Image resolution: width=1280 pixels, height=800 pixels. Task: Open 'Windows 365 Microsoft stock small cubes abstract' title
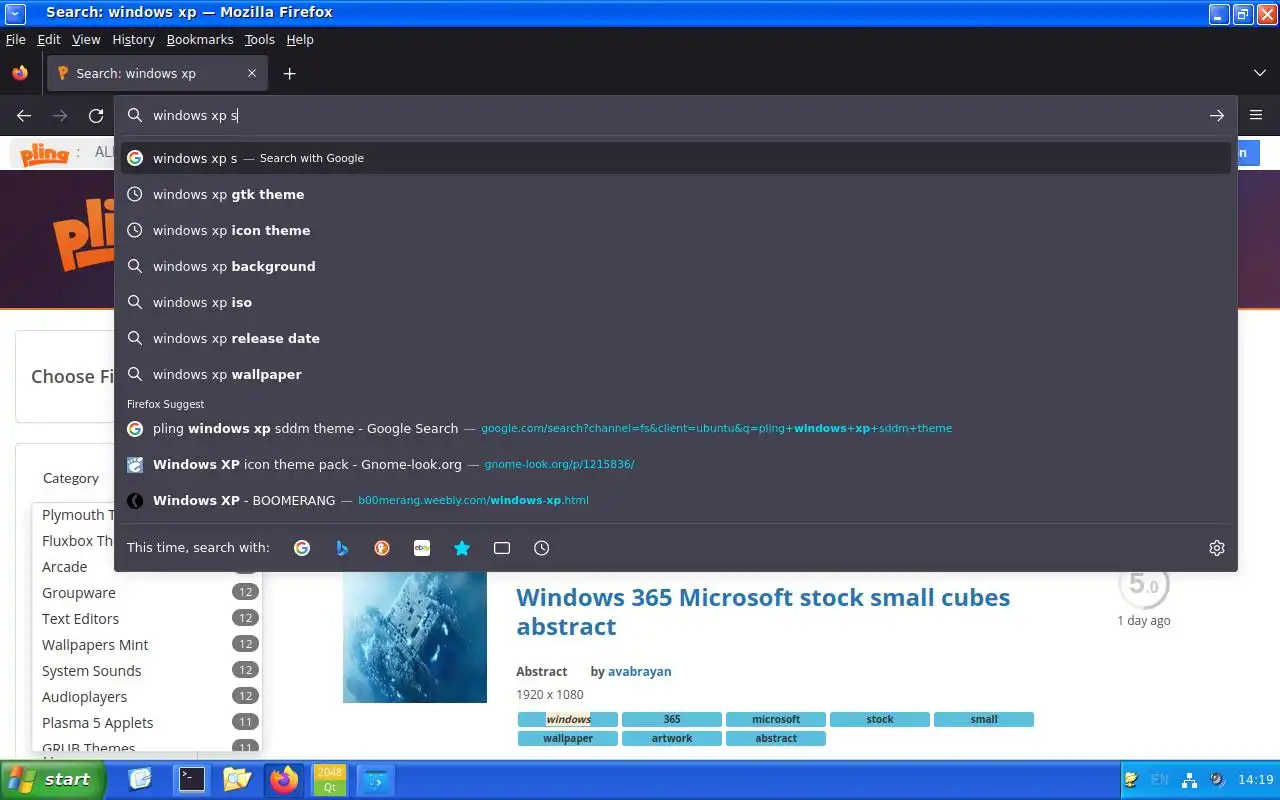(x=763, y=612)
